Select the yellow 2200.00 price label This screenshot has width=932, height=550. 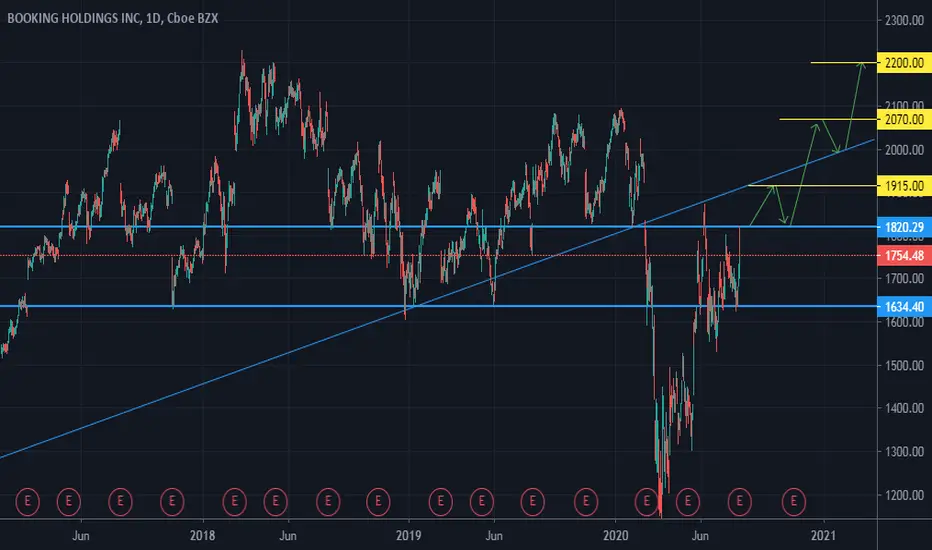(x=904, y=63)
